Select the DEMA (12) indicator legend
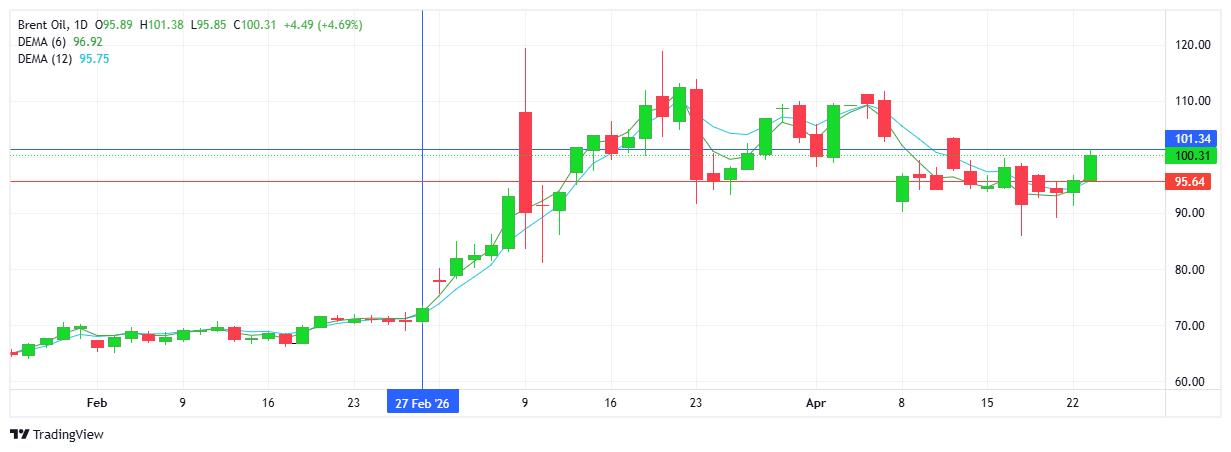 point(46,59)
